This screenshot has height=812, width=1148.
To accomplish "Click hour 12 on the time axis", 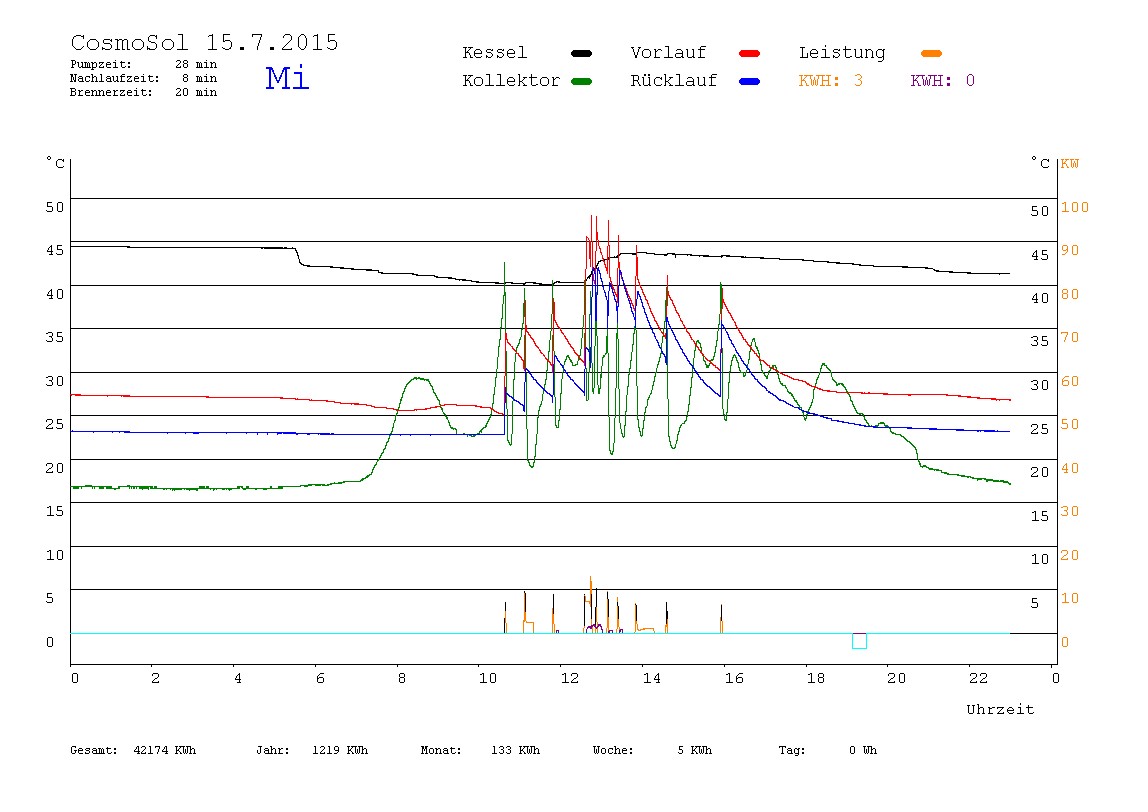I will (x=570, y=678).
